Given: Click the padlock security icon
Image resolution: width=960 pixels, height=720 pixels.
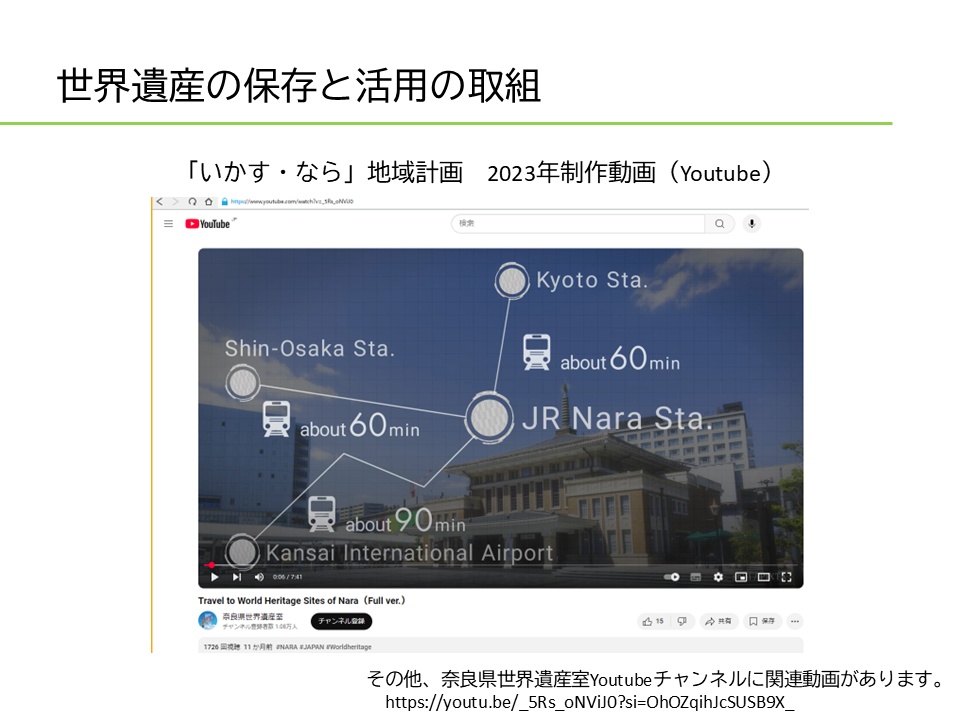Looking at the screenshot, I should point(225,201).
